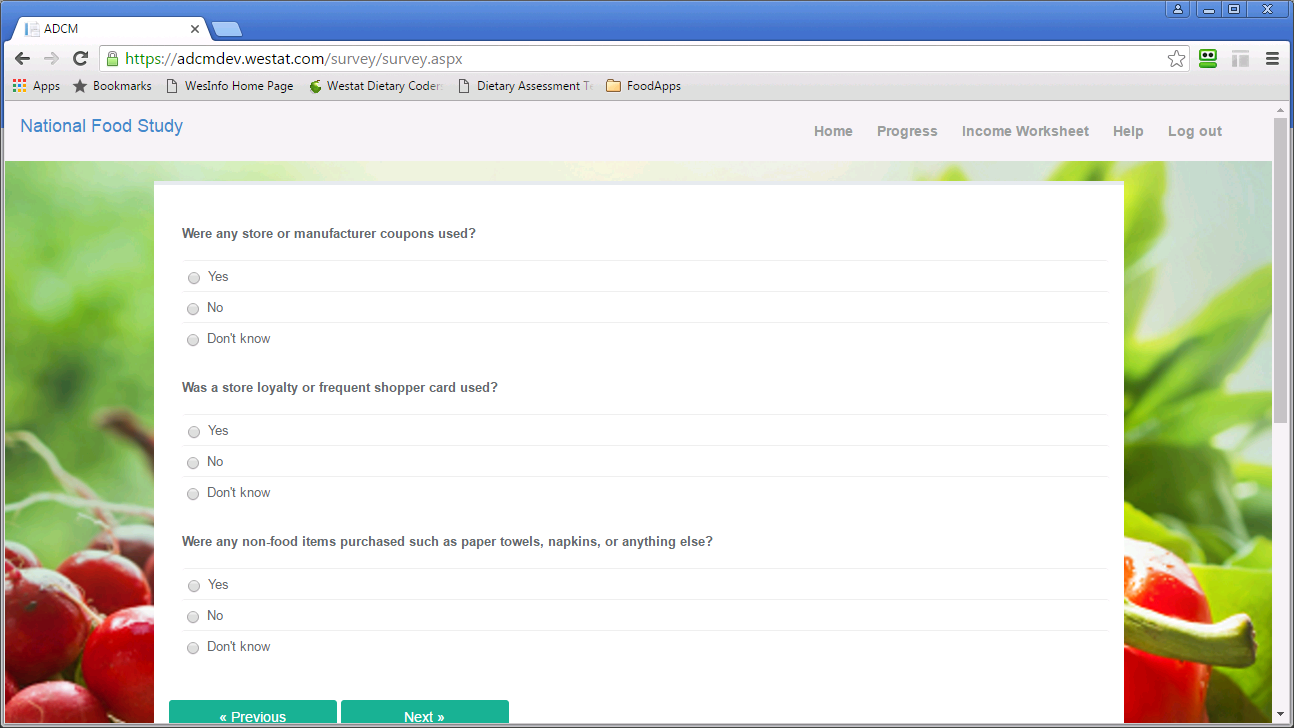Click the green robot extension icon
Viewport: 1294px width, 728px height.
[1208, 59]
